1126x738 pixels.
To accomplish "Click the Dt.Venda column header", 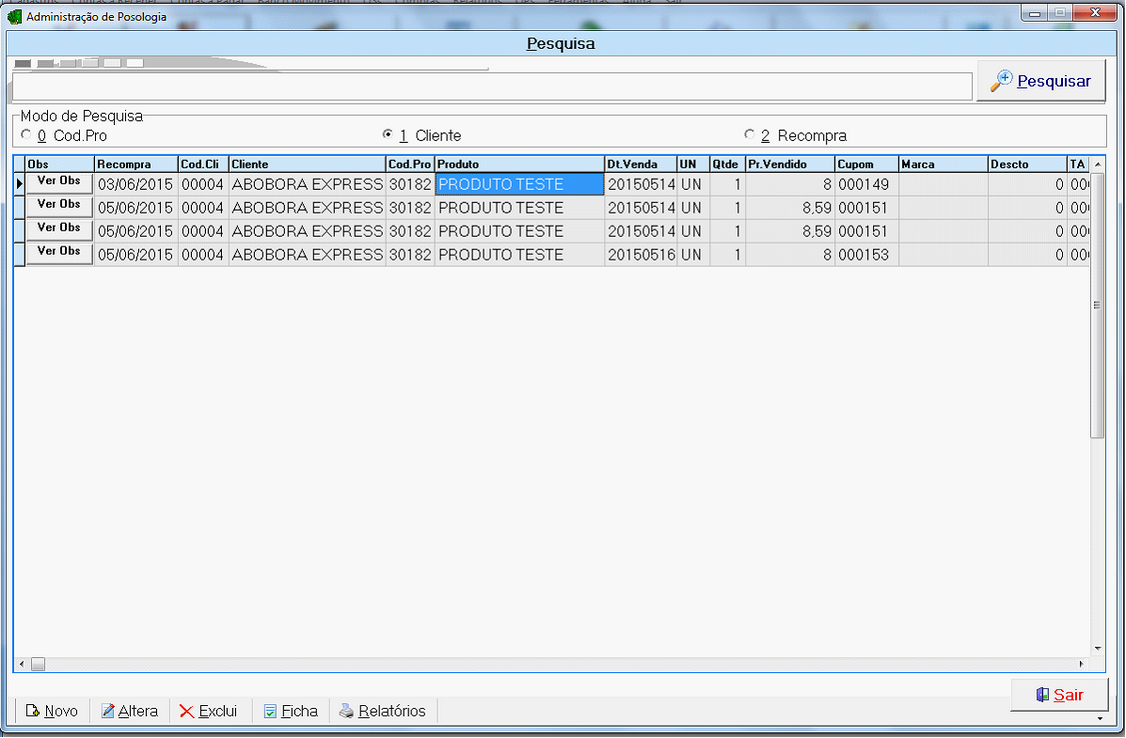I will pyautogui.click(x=640, y=164).
